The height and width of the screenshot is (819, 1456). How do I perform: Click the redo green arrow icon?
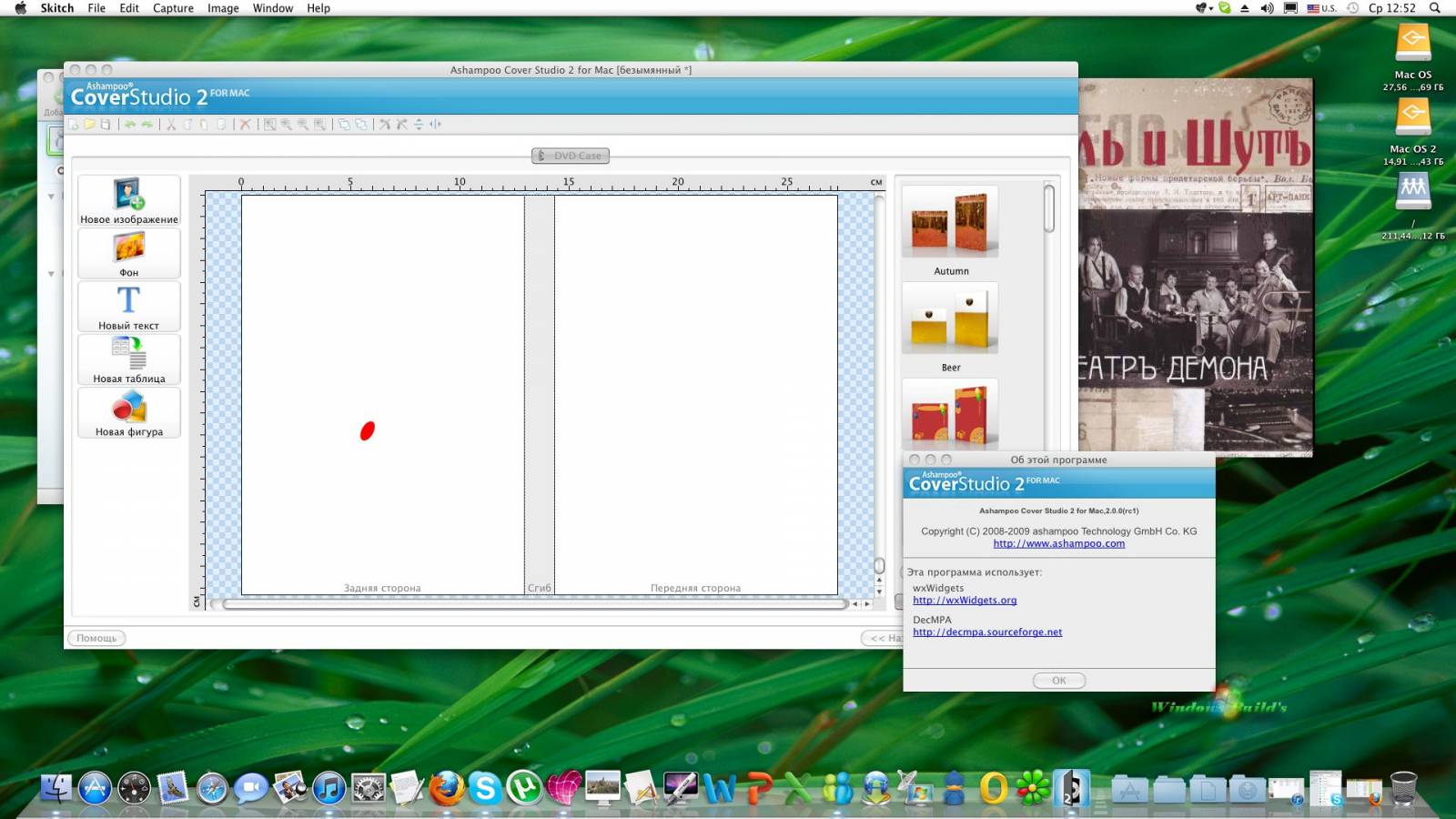pyautogui.click(x=147, y=125)
